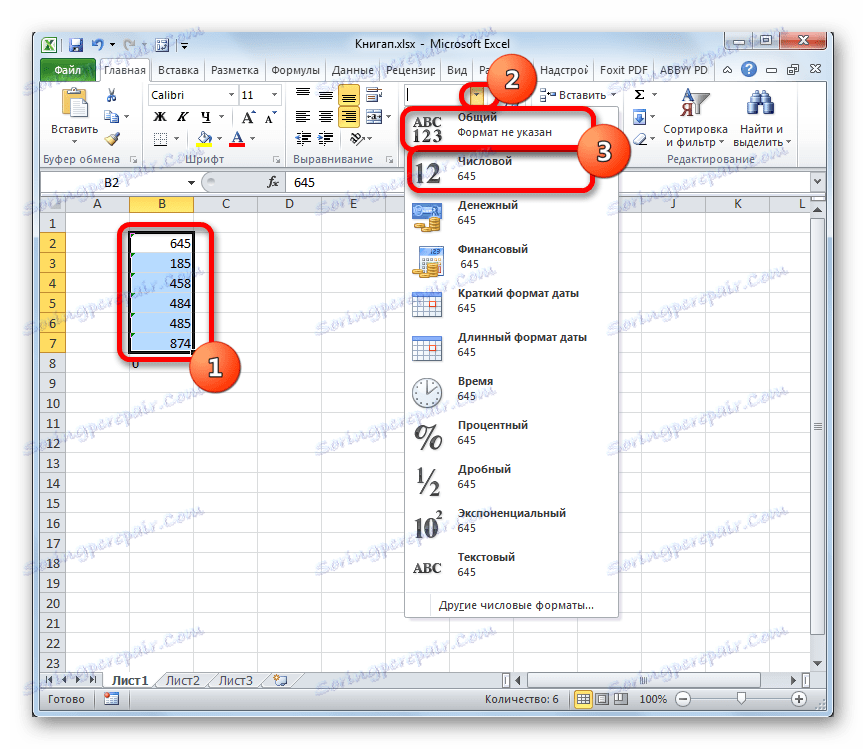Click the Fill down arrow icon
This screenshot has width=866, height=749.
(640, 117)
